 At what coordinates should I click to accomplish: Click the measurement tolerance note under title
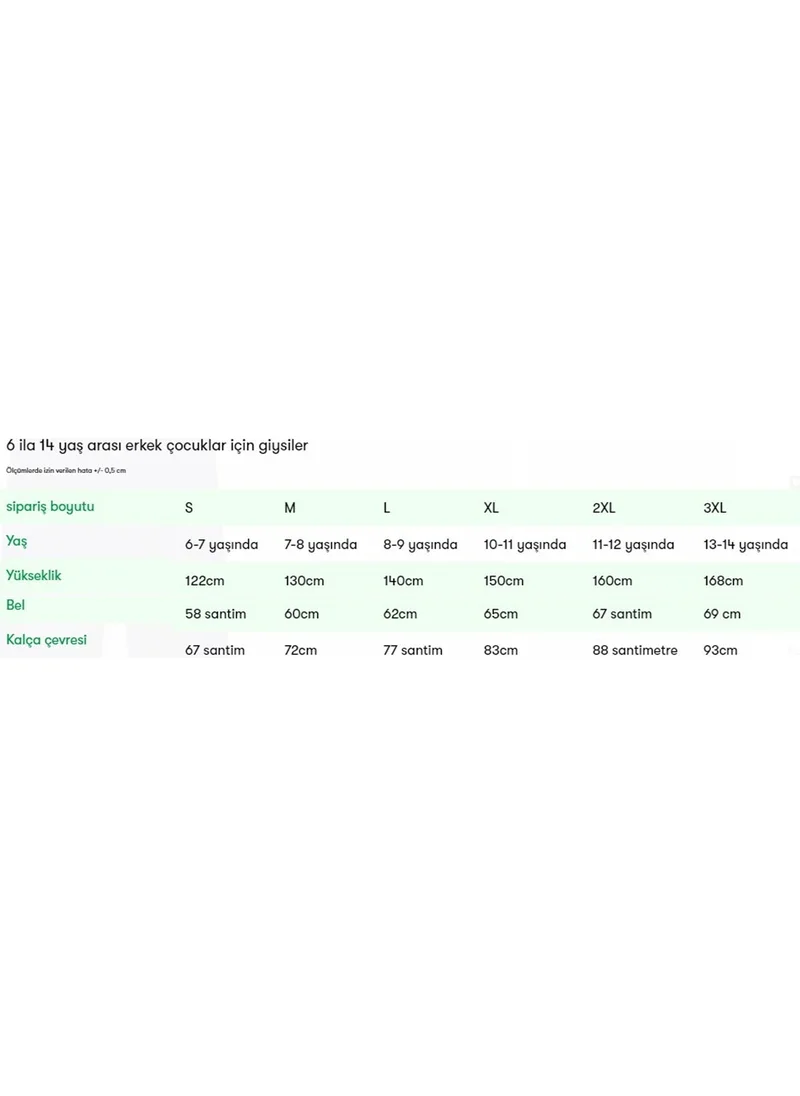coord(66,470)
